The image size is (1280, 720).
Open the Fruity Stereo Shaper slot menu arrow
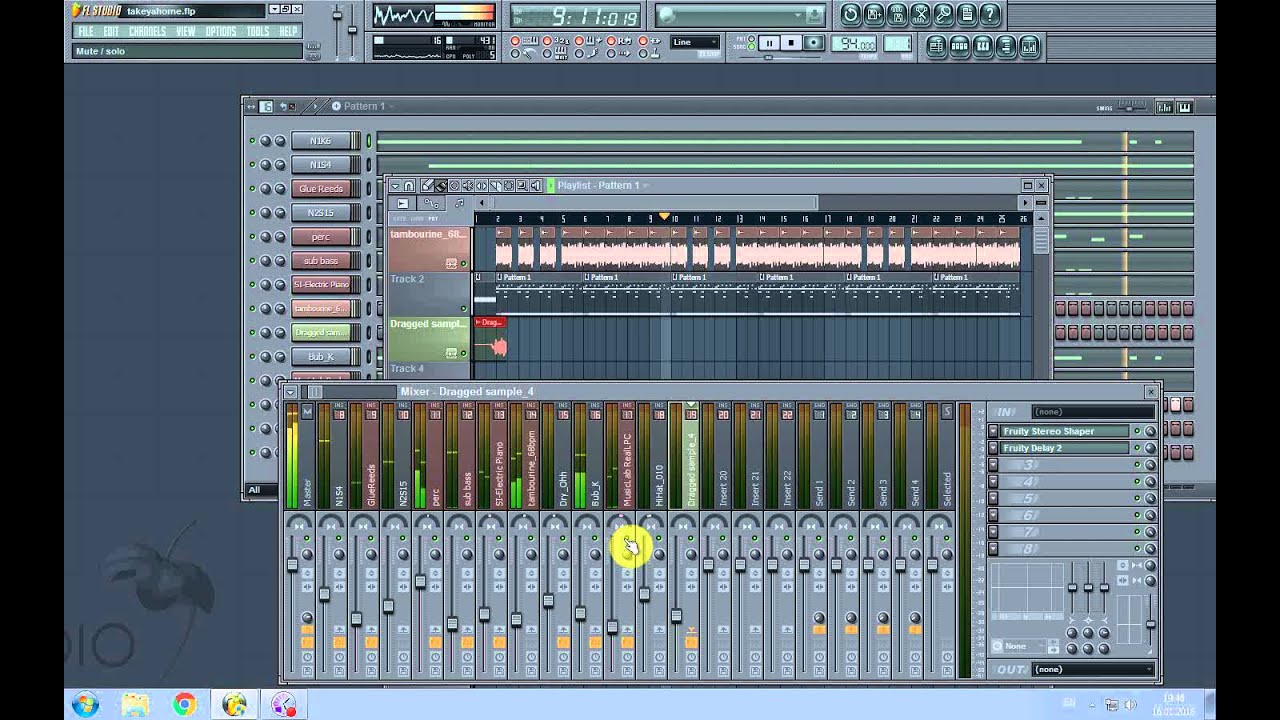(x=993, y=431)
